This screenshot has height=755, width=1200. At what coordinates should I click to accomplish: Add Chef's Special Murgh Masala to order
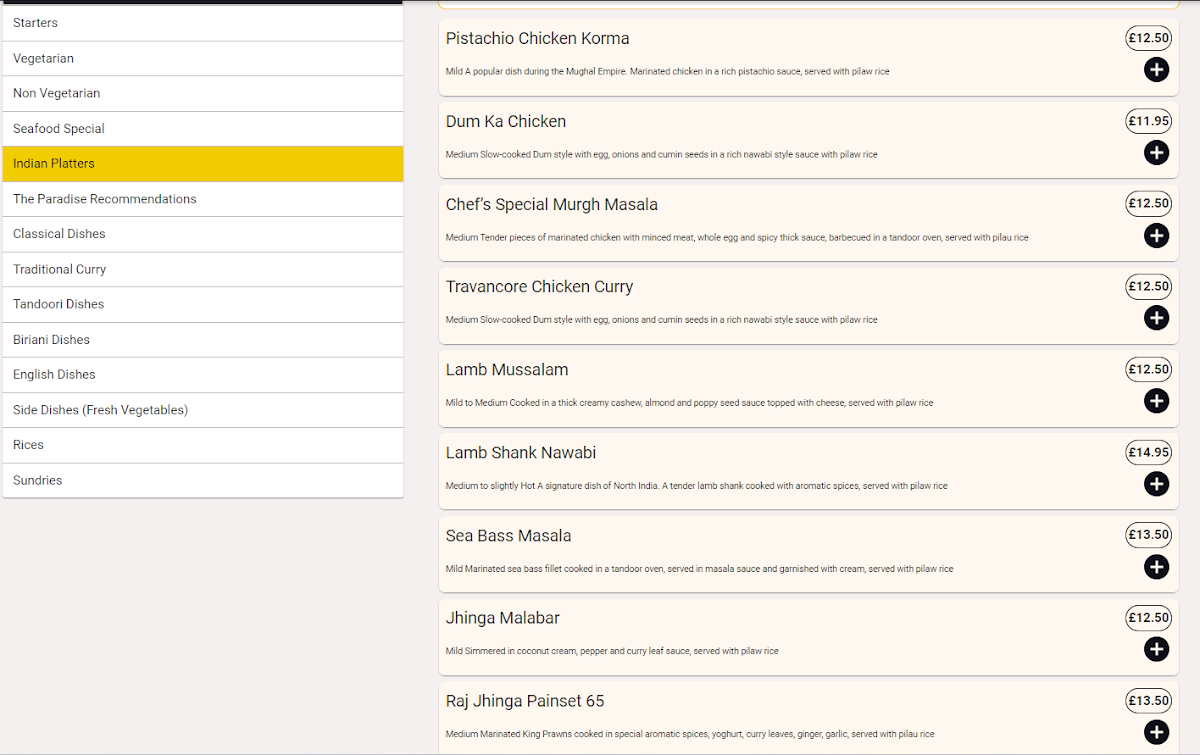[x=1156, y=235]
